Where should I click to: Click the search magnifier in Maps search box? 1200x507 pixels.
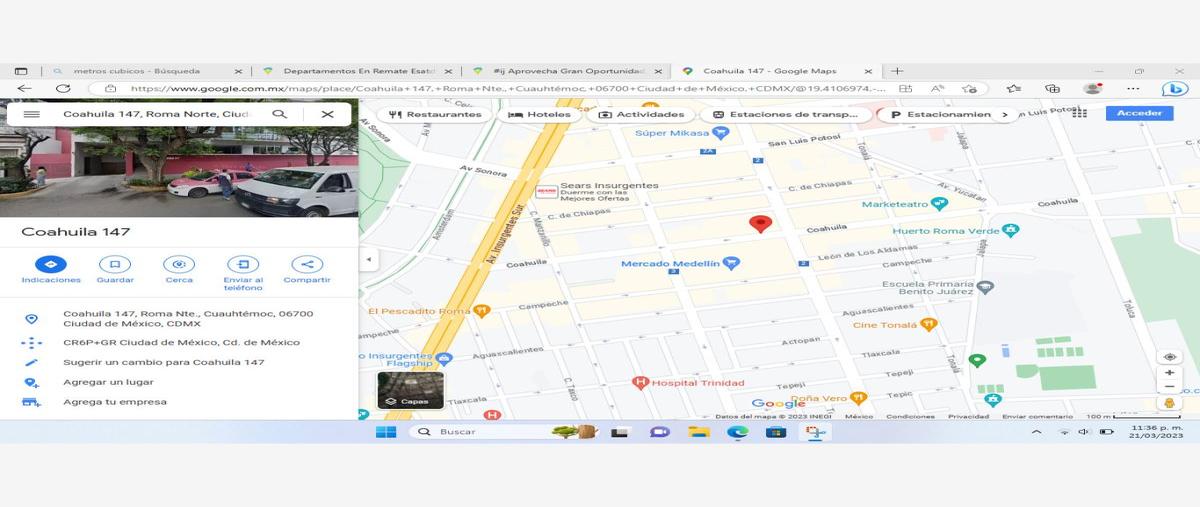pyautogui.click(x=280, y=114)
